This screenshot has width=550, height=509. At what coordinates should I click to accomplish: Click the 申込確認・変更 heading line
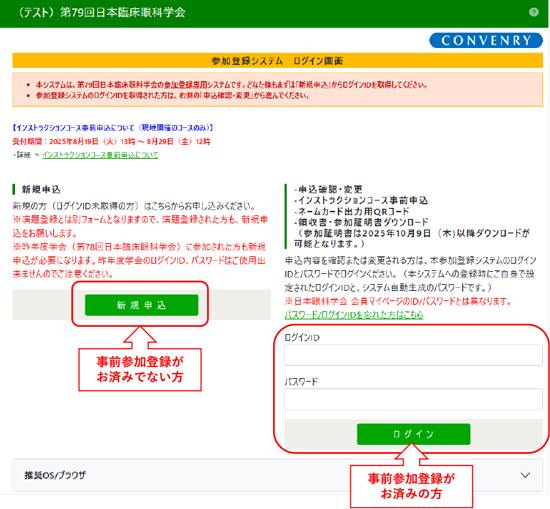tap(328, 189)
